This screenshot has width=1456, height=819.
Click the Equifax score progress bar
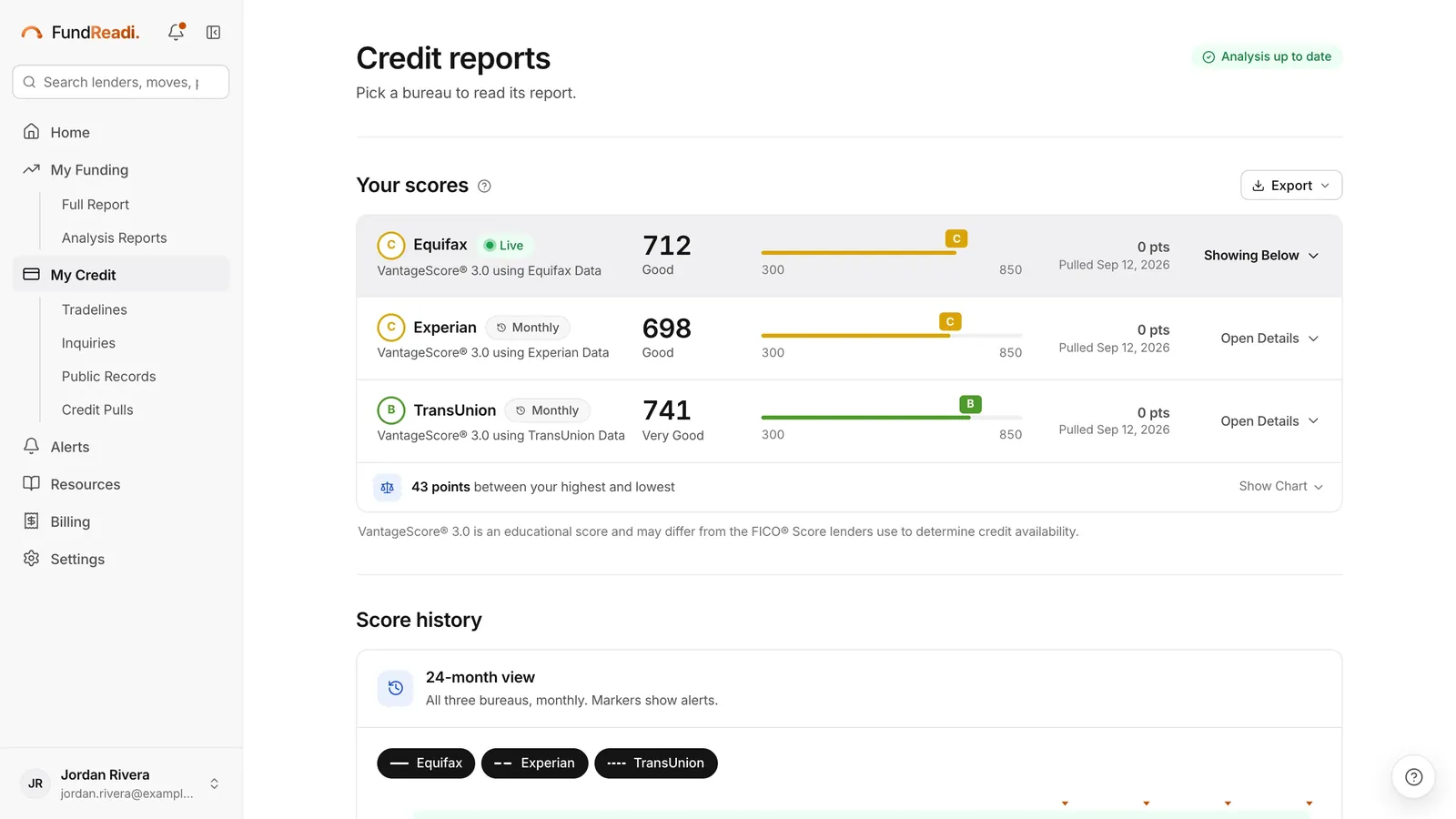click(x=892, y=253)
